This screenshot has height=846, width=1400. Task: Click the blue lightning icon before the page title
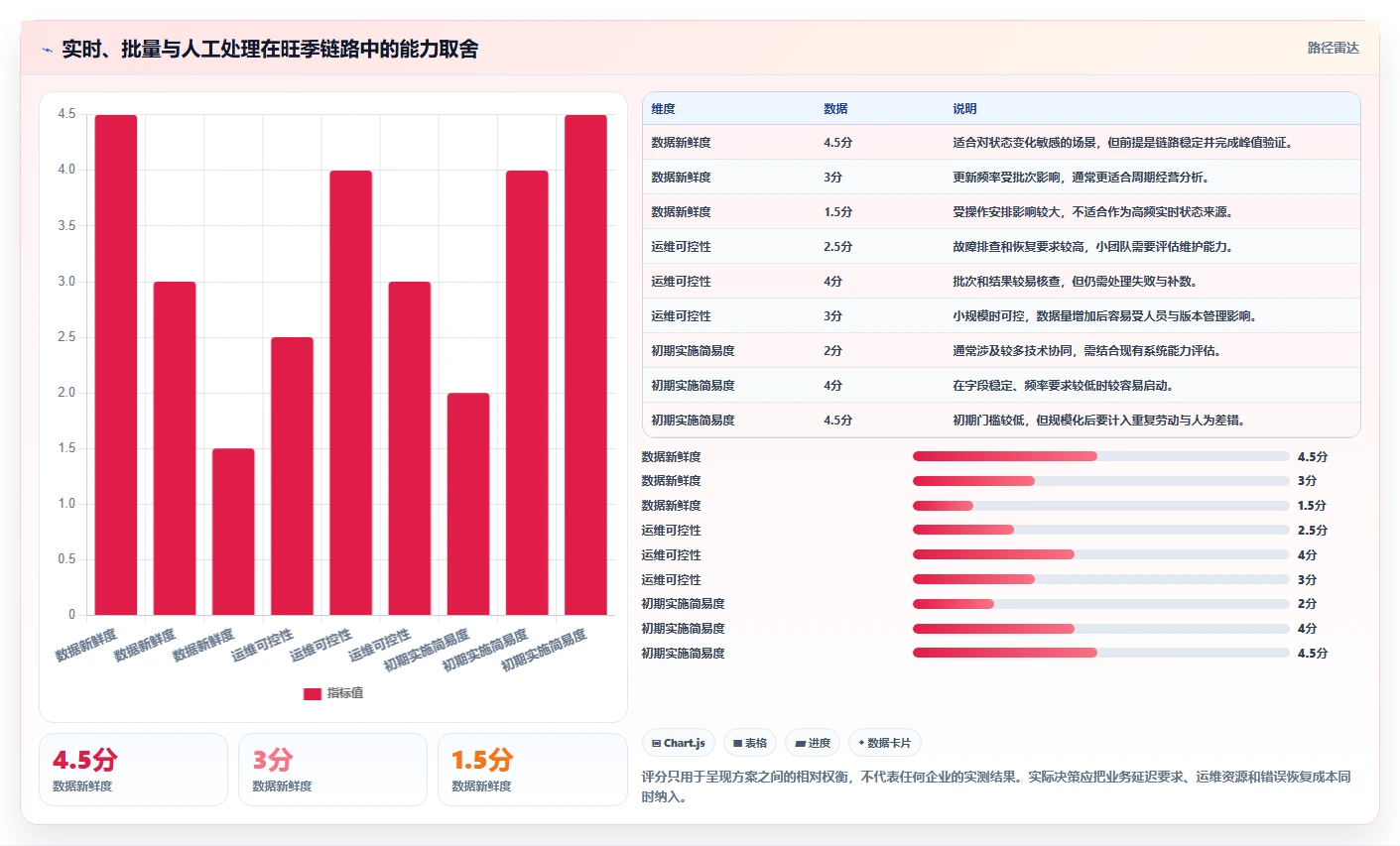click(x=47, y=50)
